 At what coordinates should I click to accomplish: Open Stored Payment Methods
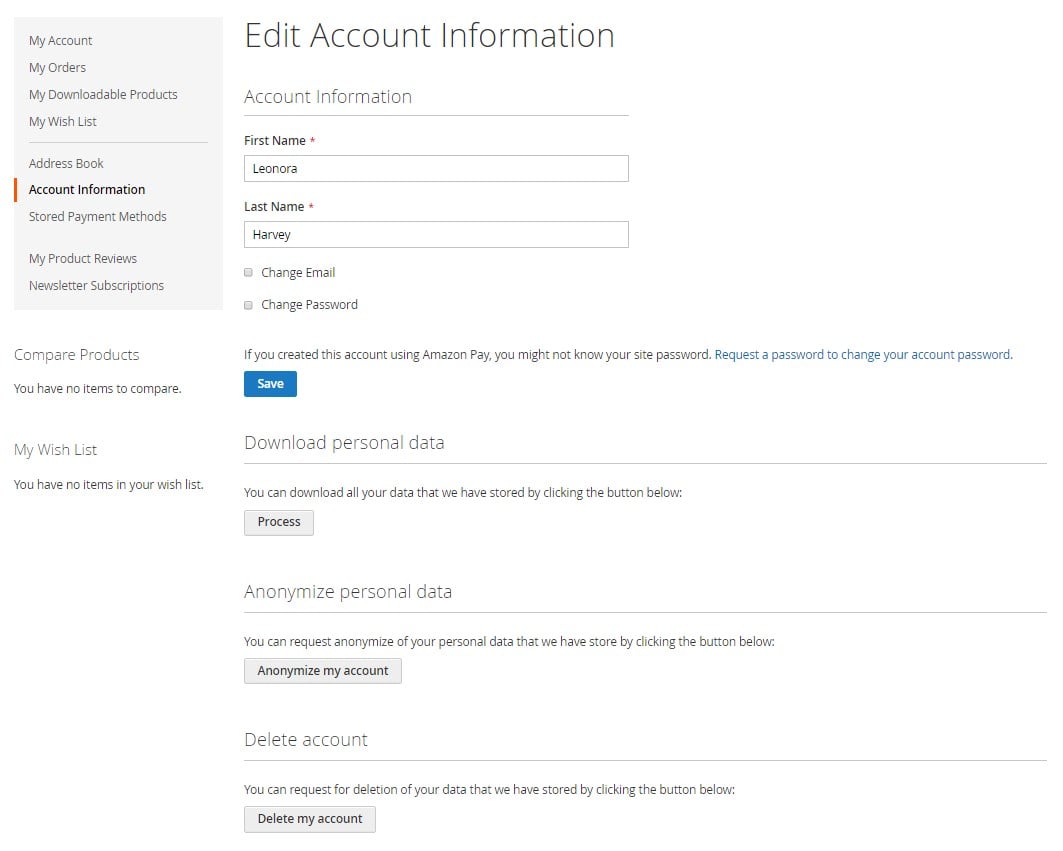98,217
